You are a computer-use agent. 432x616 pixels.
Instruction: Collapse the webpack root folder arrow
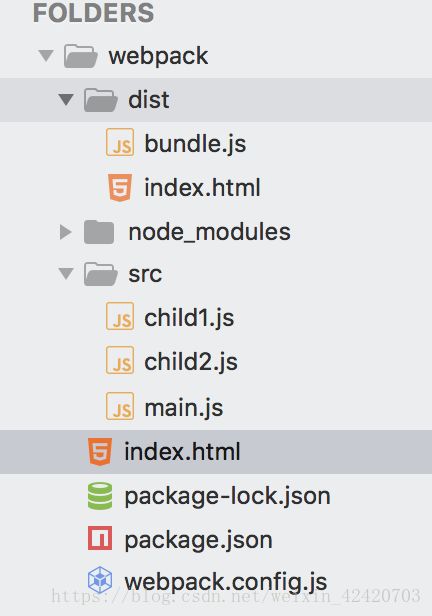(x=46, y=55)
